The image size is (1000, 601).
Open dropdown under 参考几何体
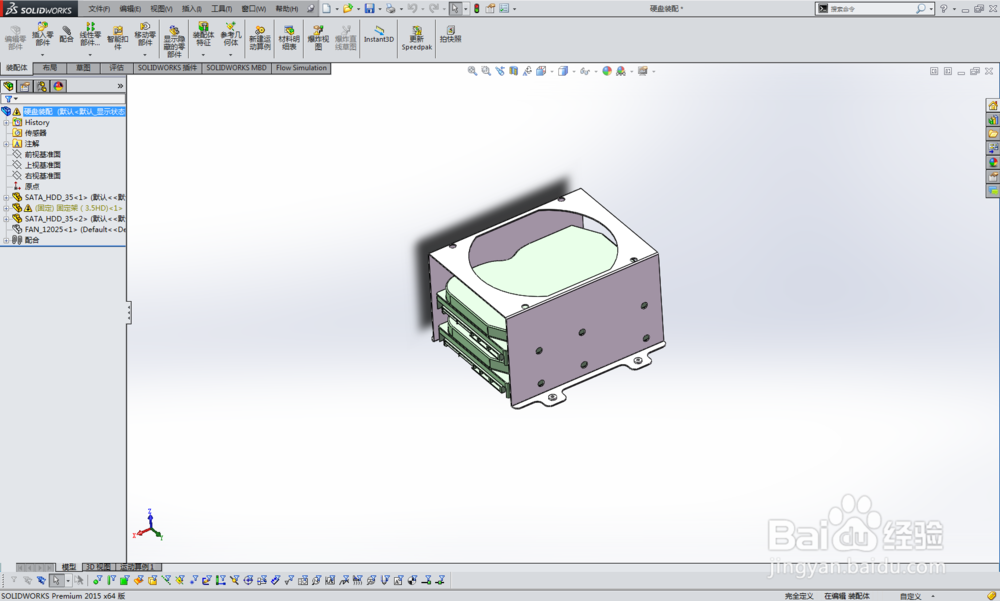pyautogui.click(x=231, y=54)
